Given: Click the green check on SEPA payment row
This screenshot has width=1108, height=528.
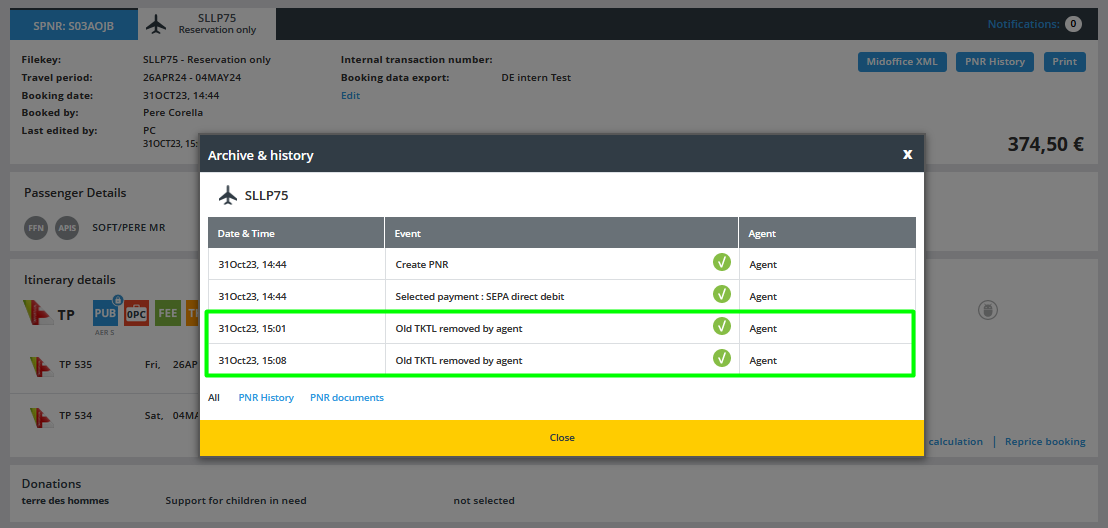Looking at the screenshot, I should tap(721, 295).
